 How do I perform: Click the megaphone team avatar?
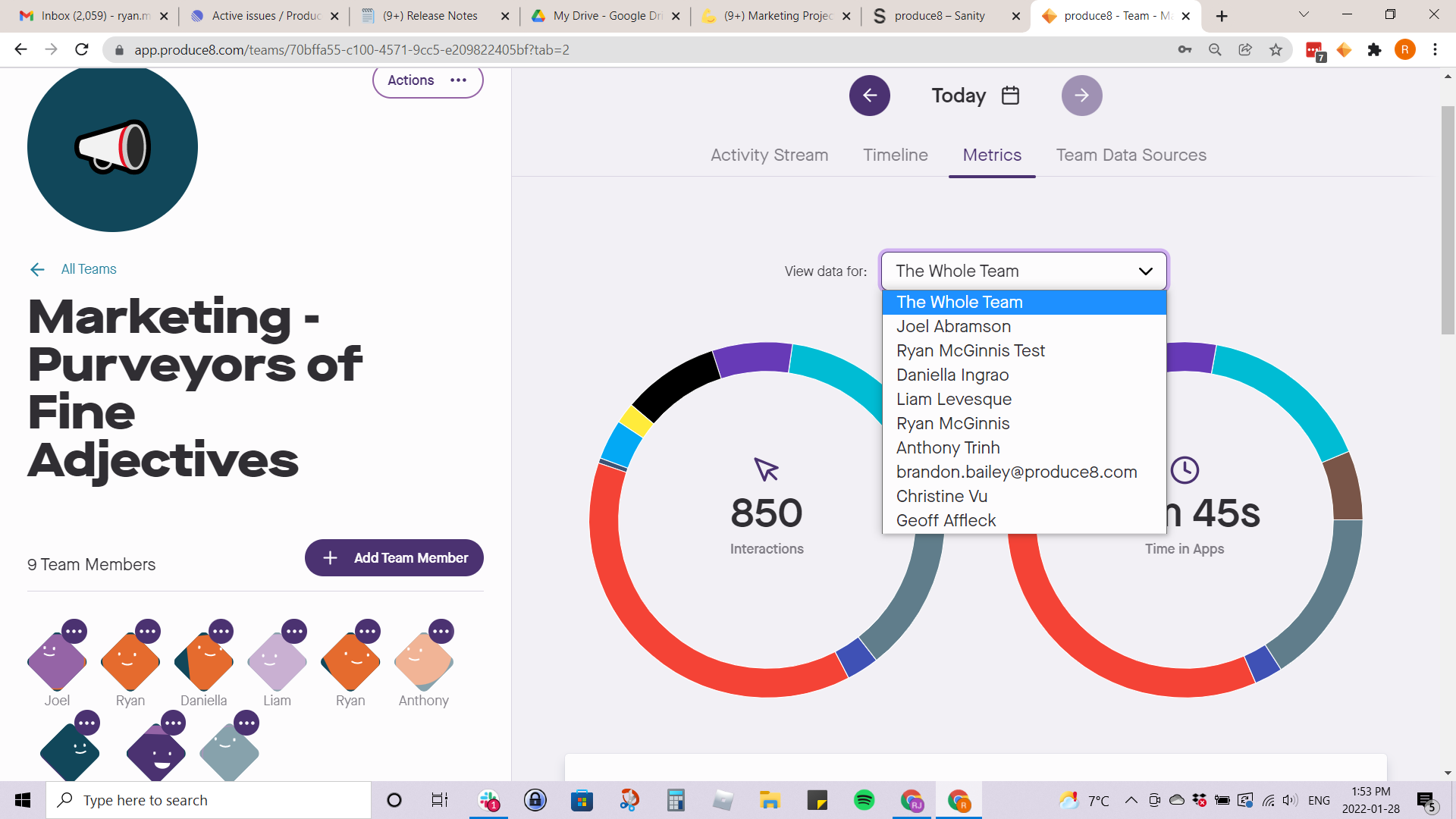pos(112,147)
